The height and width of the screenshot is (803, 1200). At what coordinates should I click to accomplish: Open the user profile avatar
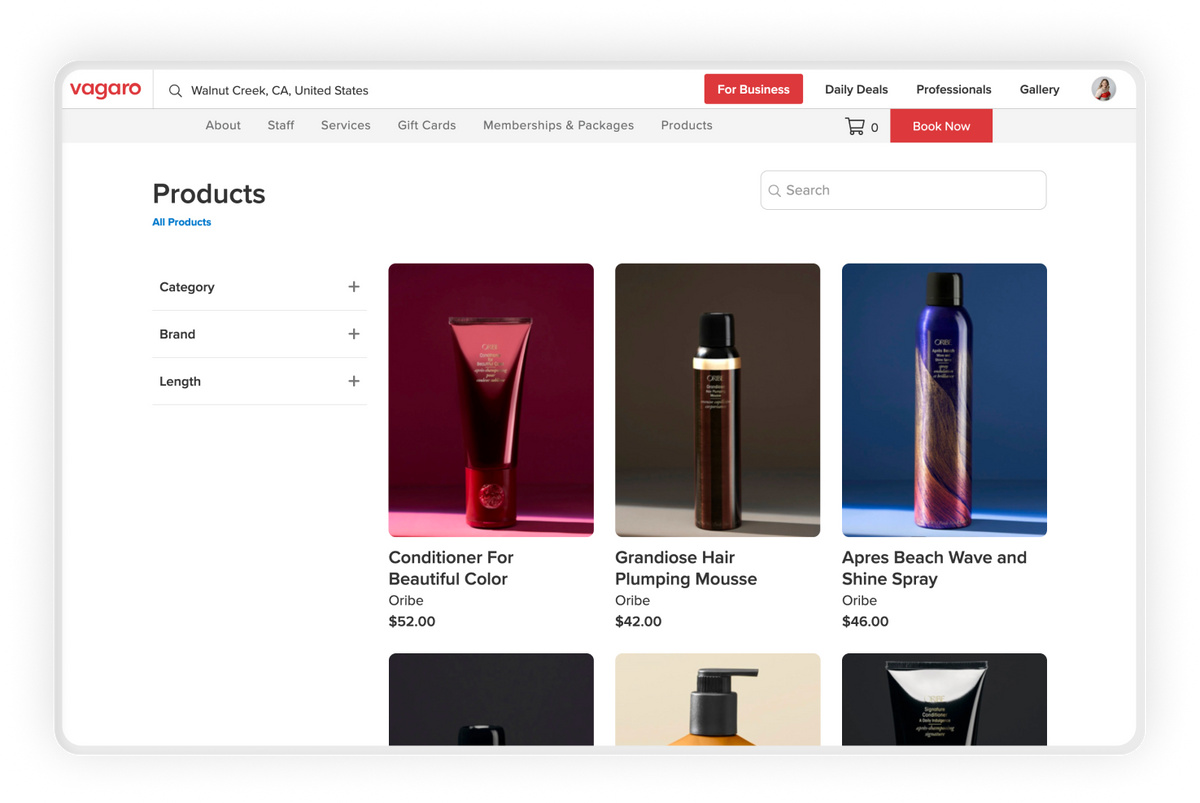1103,89
